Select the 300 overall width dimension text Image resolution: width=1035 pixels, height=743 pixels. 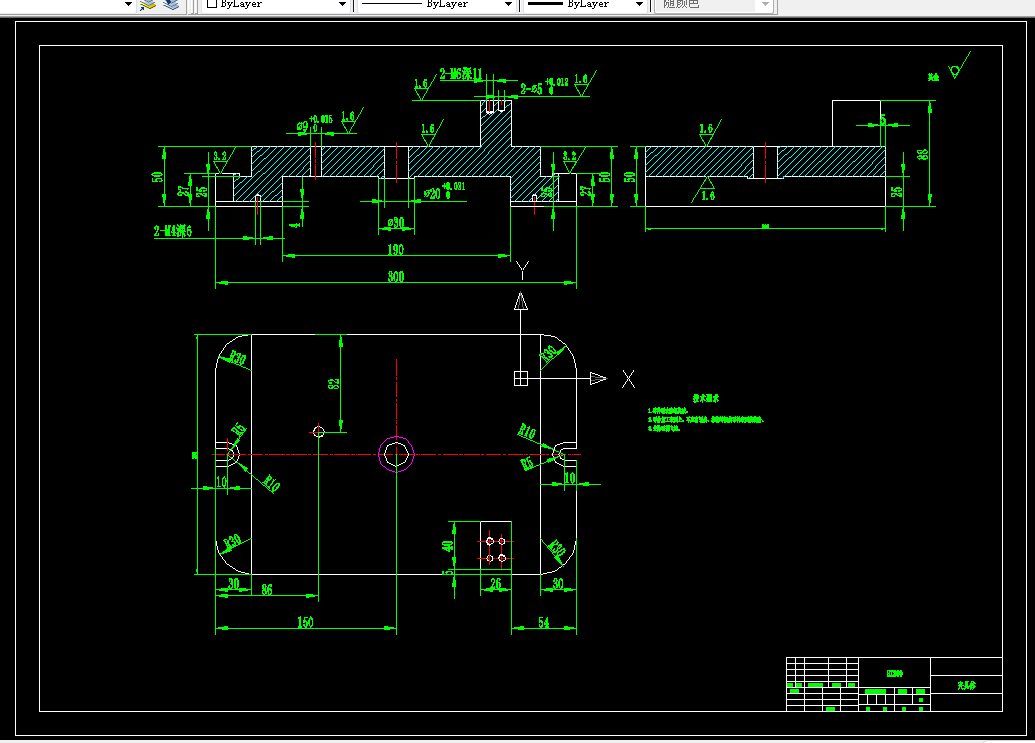click(x=395, y=276)
